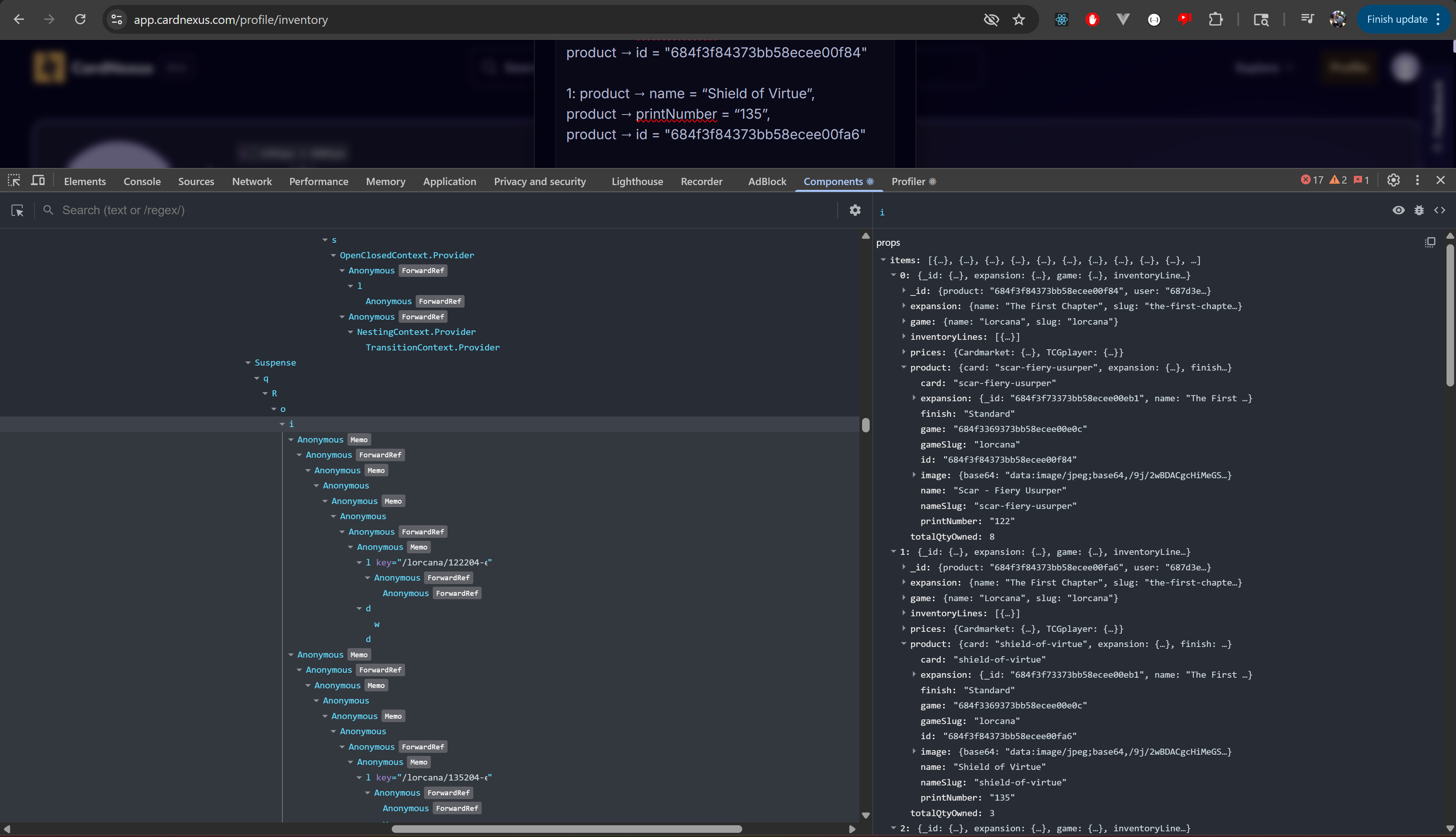Select the name "Shield of Virtue" value

[1000, 767]
